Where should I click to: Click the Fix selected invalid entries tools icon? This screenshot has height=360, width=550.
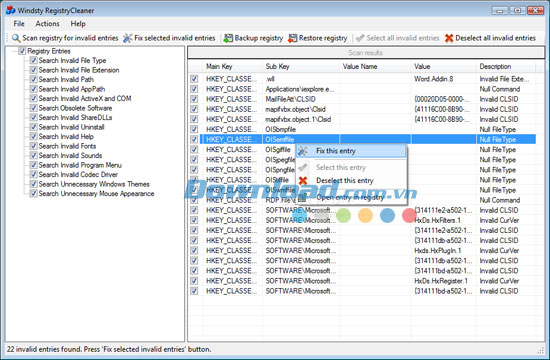coord(127,38)
